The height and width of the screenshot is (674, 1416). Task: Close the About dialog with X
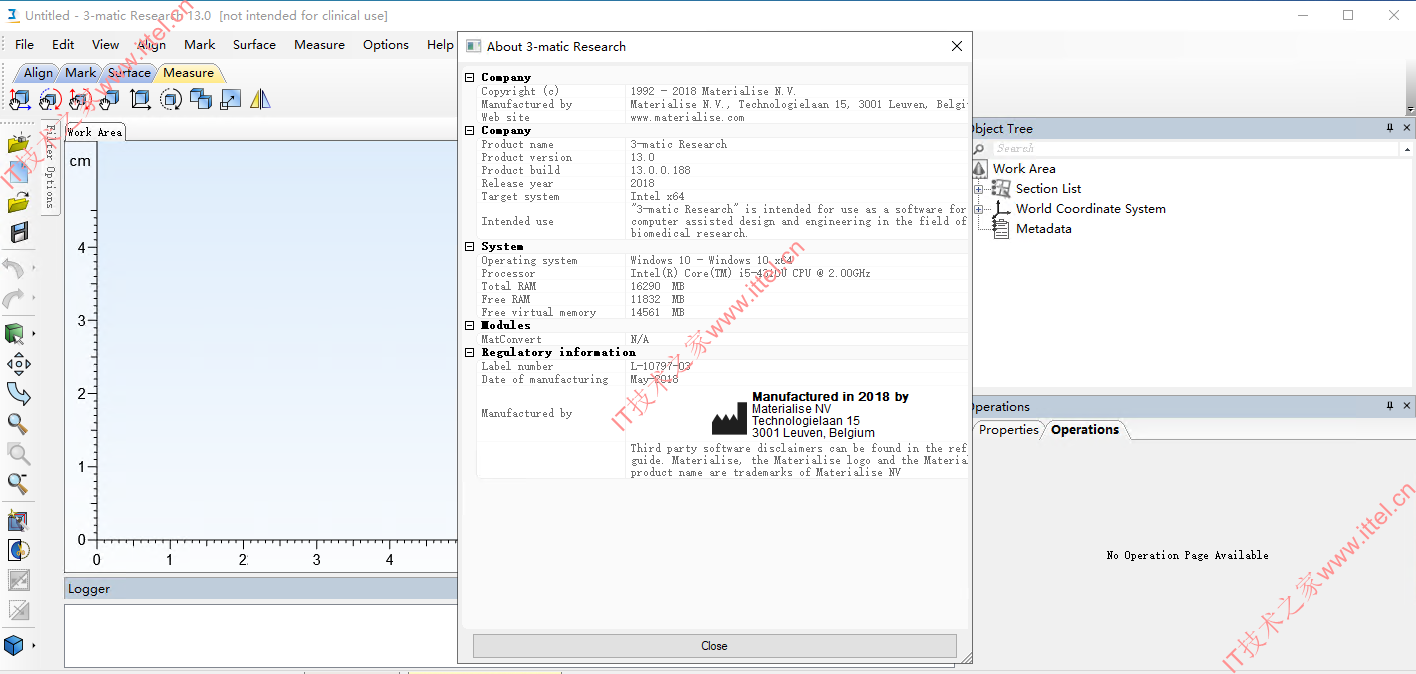click(957, 46)
